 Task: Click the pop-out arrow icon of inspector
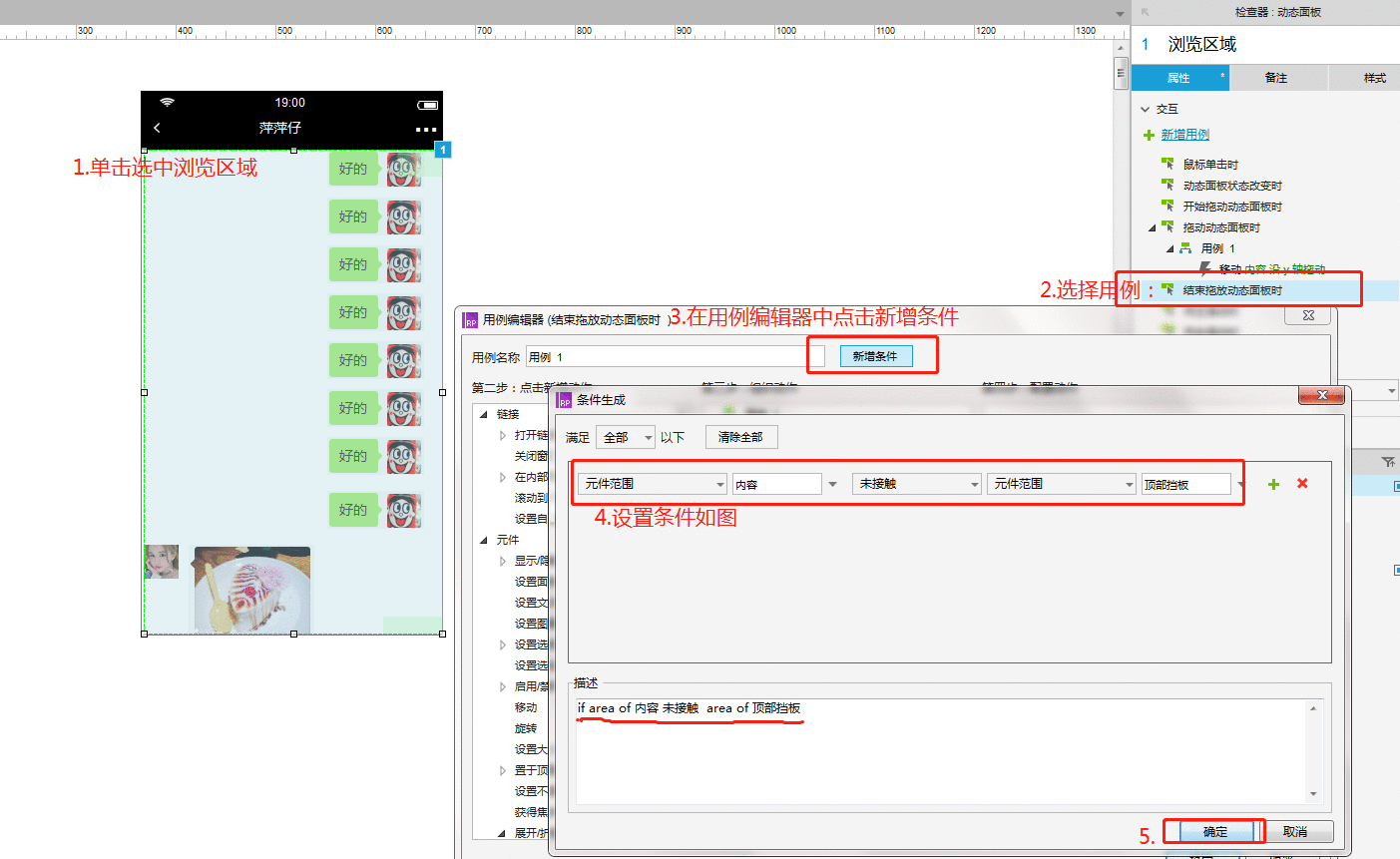(1146, 12)
